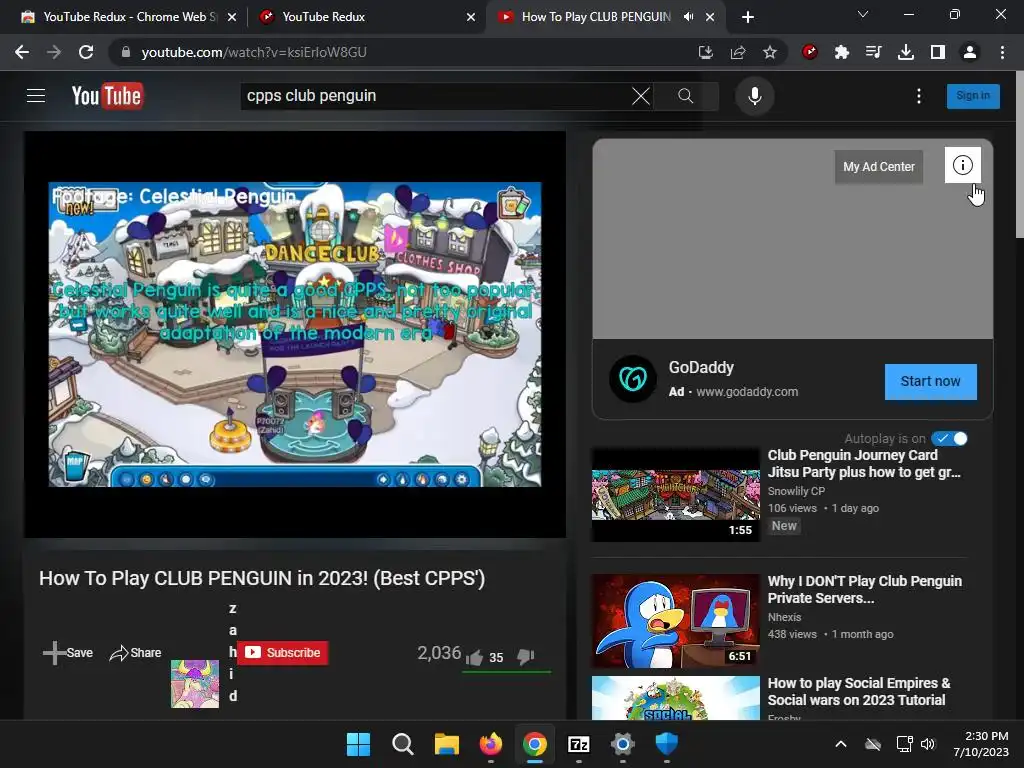Click the red Subscribe button
Image resolution: width=1024 pixels, height=768 pixels.
click(283, 652)
